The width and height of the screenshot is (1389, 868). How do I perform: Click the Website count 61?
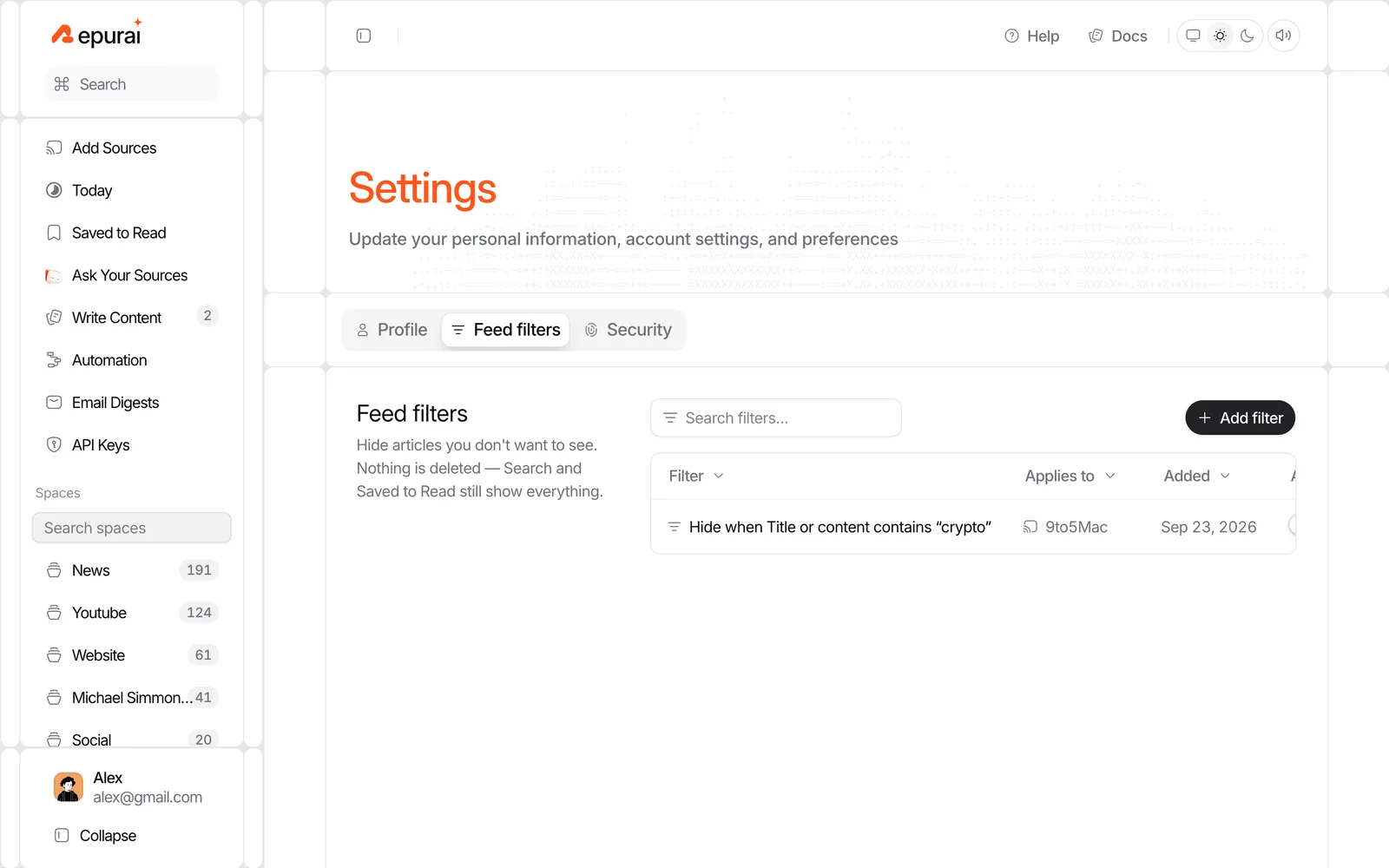coord(203,655)
